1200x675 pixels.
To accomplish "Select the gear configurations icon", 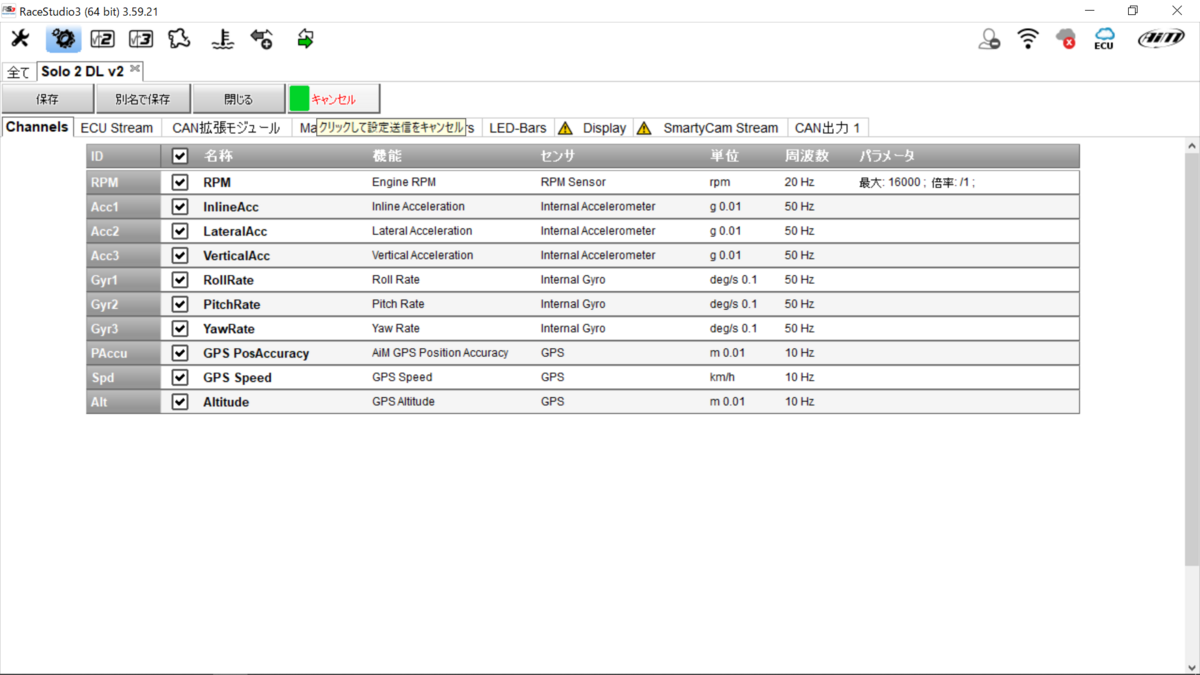I will tap(63, 39).
